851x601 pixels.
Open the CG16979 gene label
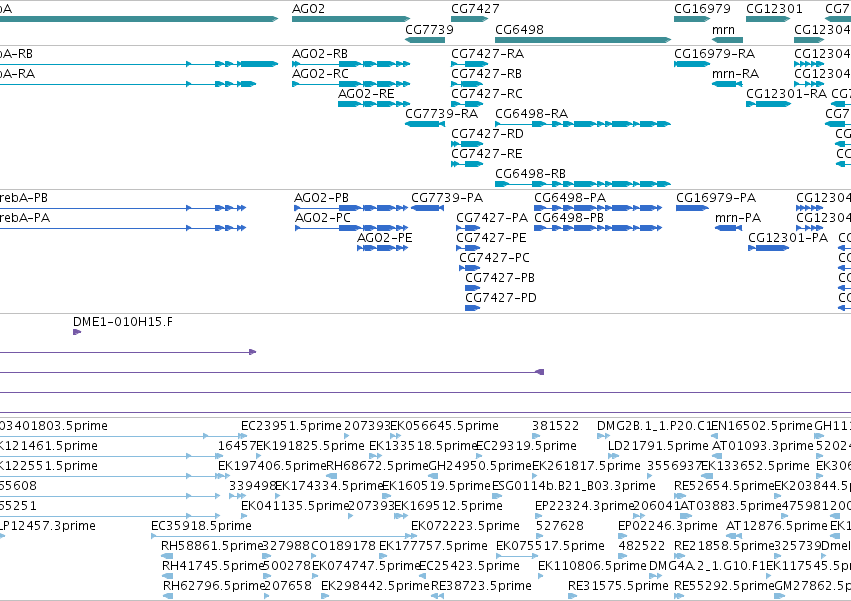click(x=702, y=9)
